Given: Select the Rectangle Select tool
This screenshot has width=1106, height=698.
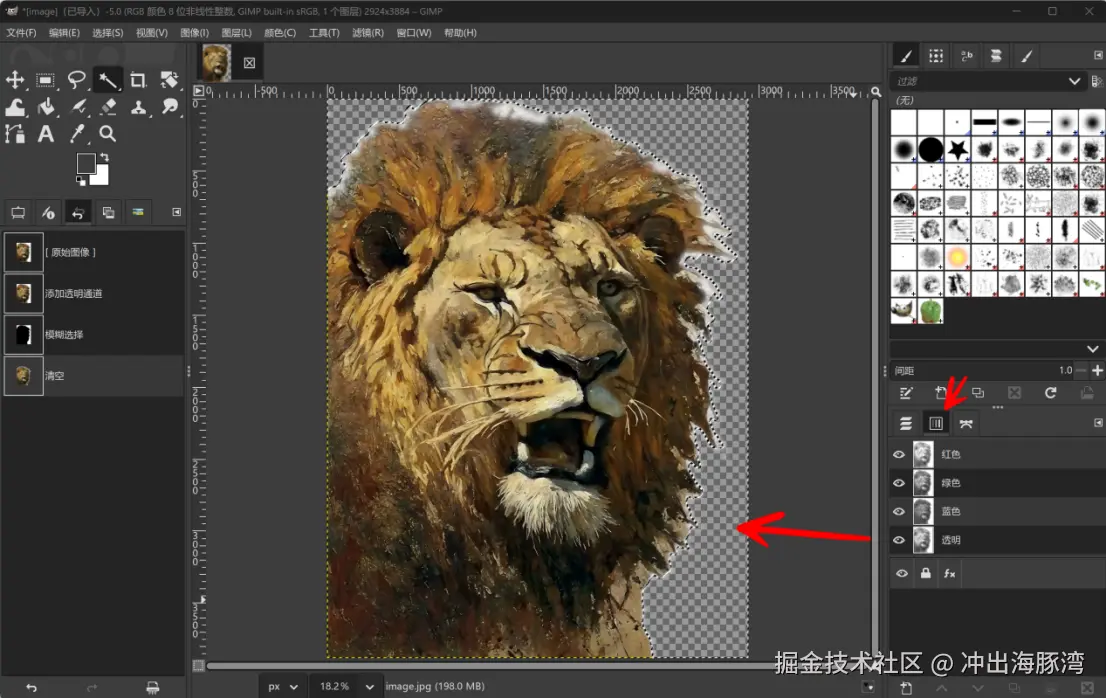Looking at the screenshot, I should 45,80.
